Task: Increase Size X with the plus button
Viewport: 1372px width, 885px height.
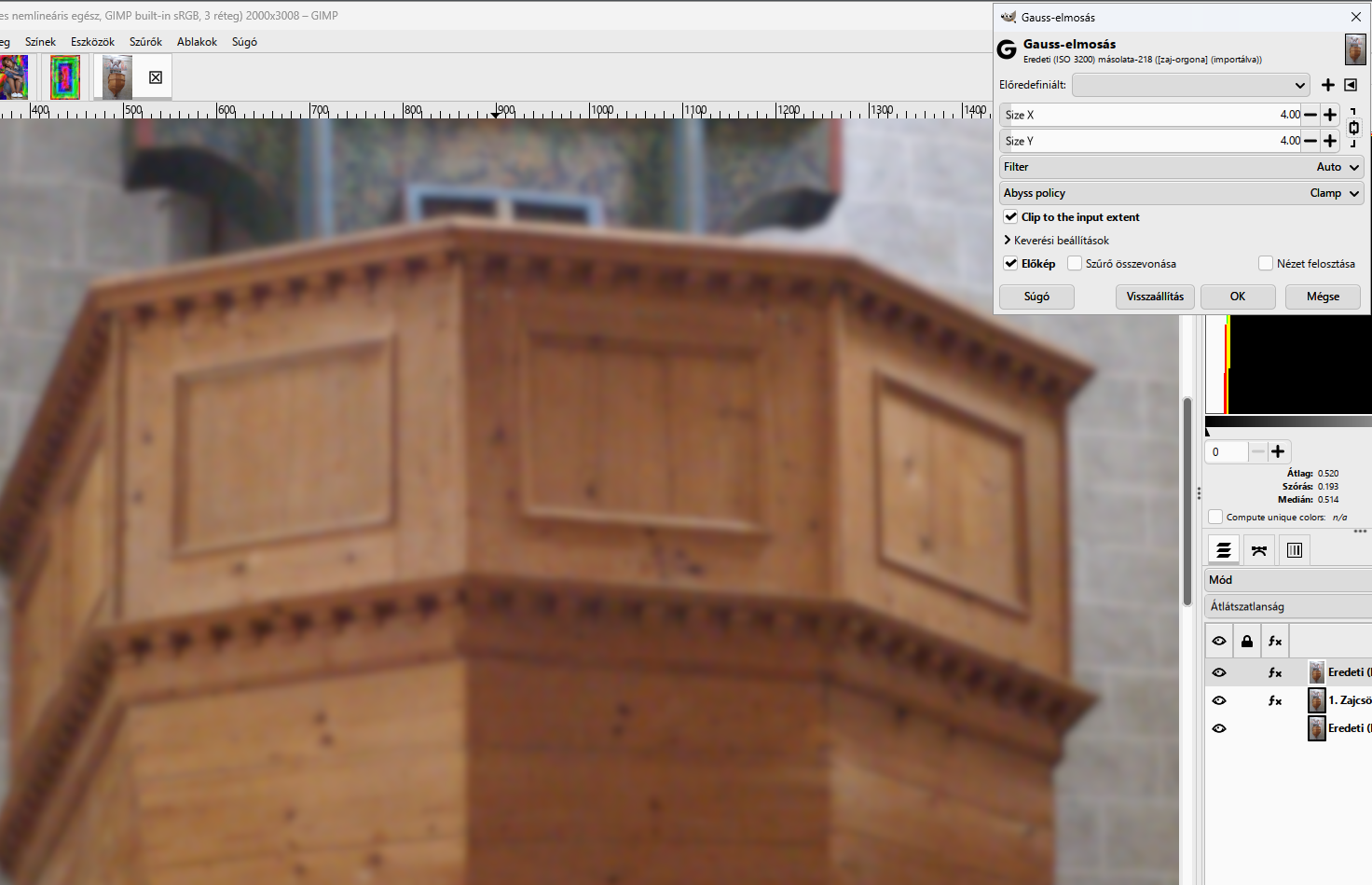Action: [x=1330, y=115]
